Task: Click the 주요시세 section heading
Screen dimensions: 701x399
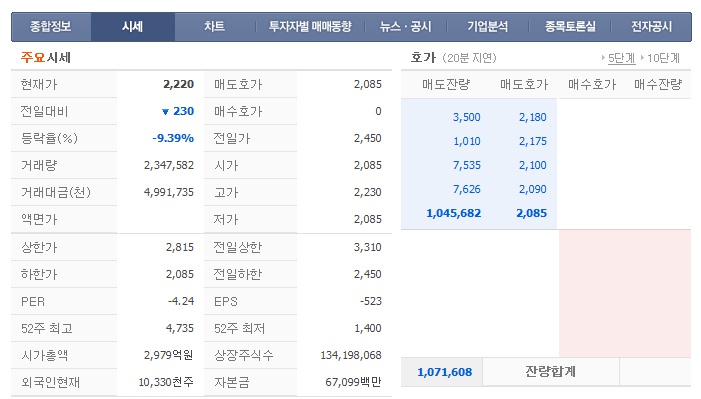Action: click(x=46, y=58)
